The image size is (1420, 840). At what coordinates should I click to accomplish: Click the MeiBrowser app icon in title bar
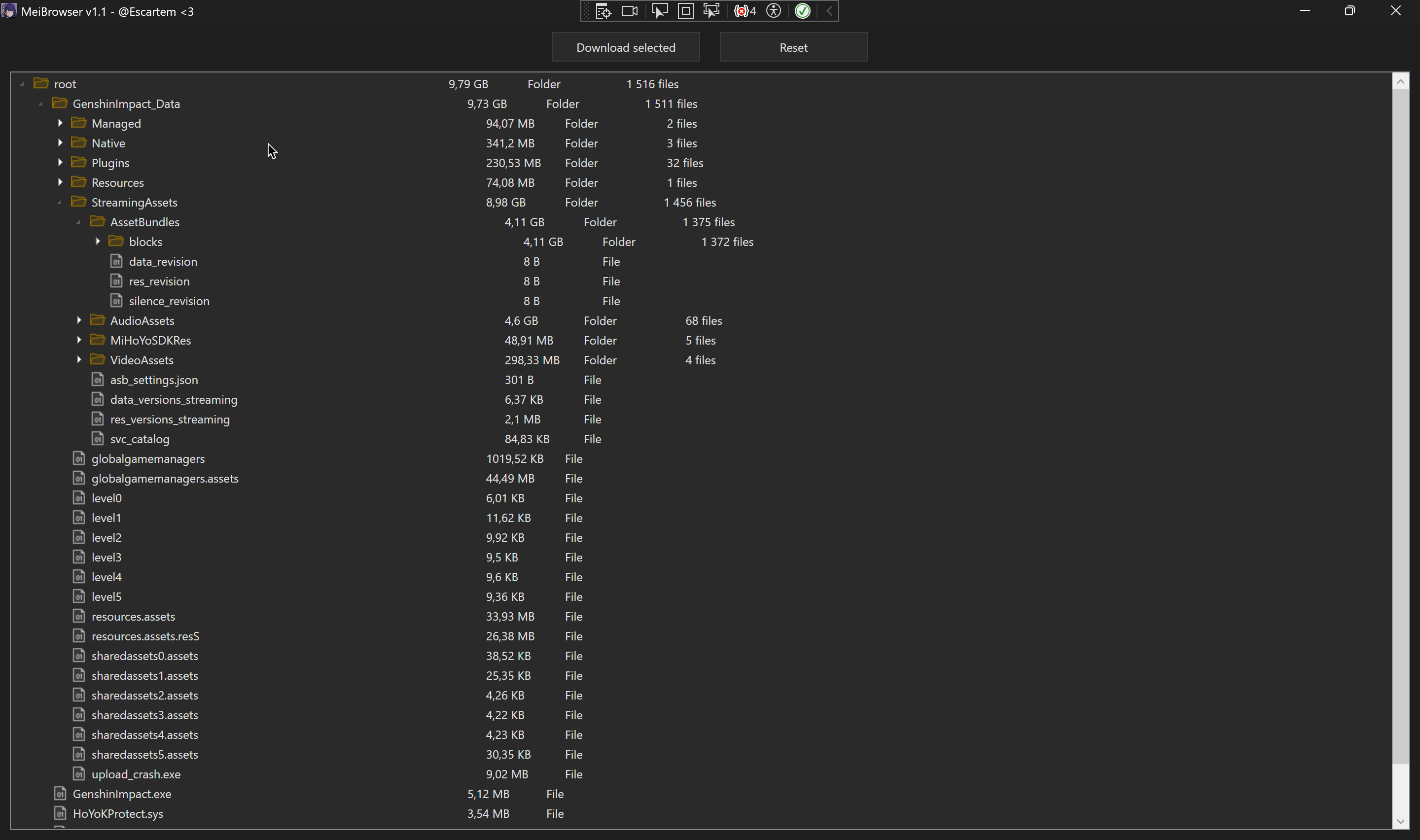9,11
